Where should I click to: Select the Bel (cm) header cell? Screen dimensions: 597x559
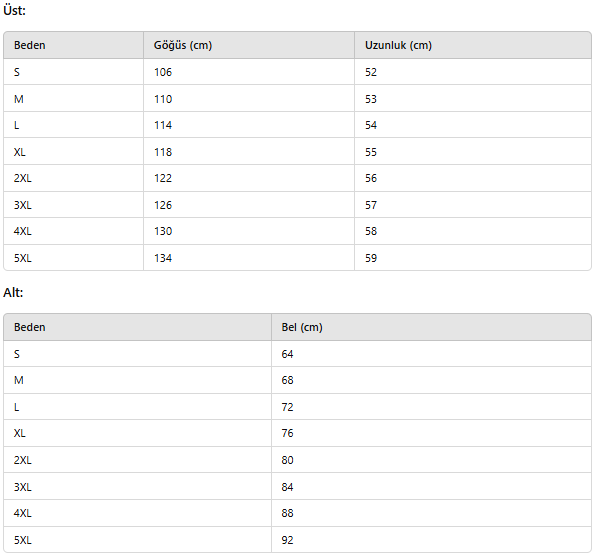(x=431, y=327)
